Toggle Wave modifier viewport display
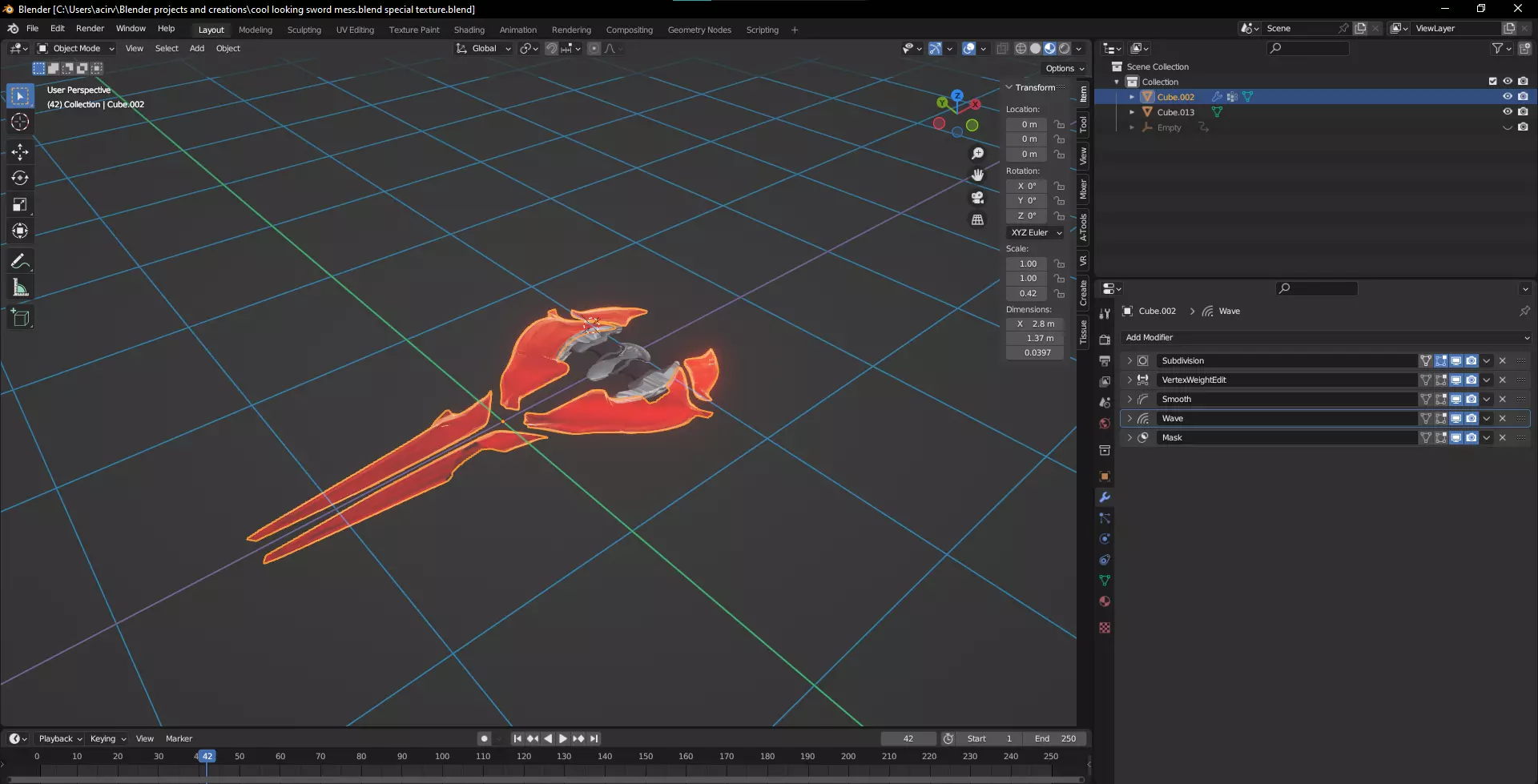 click(x=1456, y=418)
